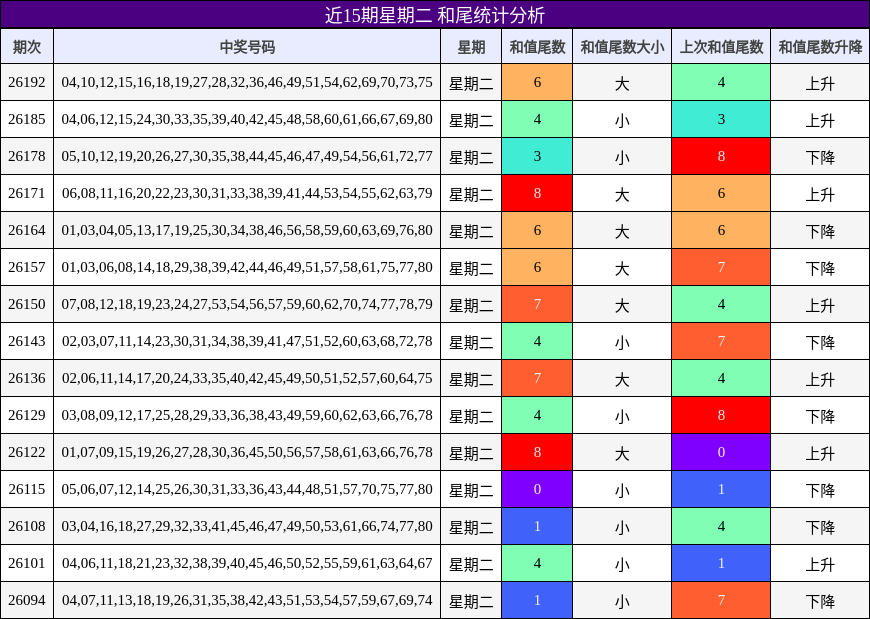Screen dimensions: 870x619
Task: Select period number 26171
Action: tap(27, 193)
